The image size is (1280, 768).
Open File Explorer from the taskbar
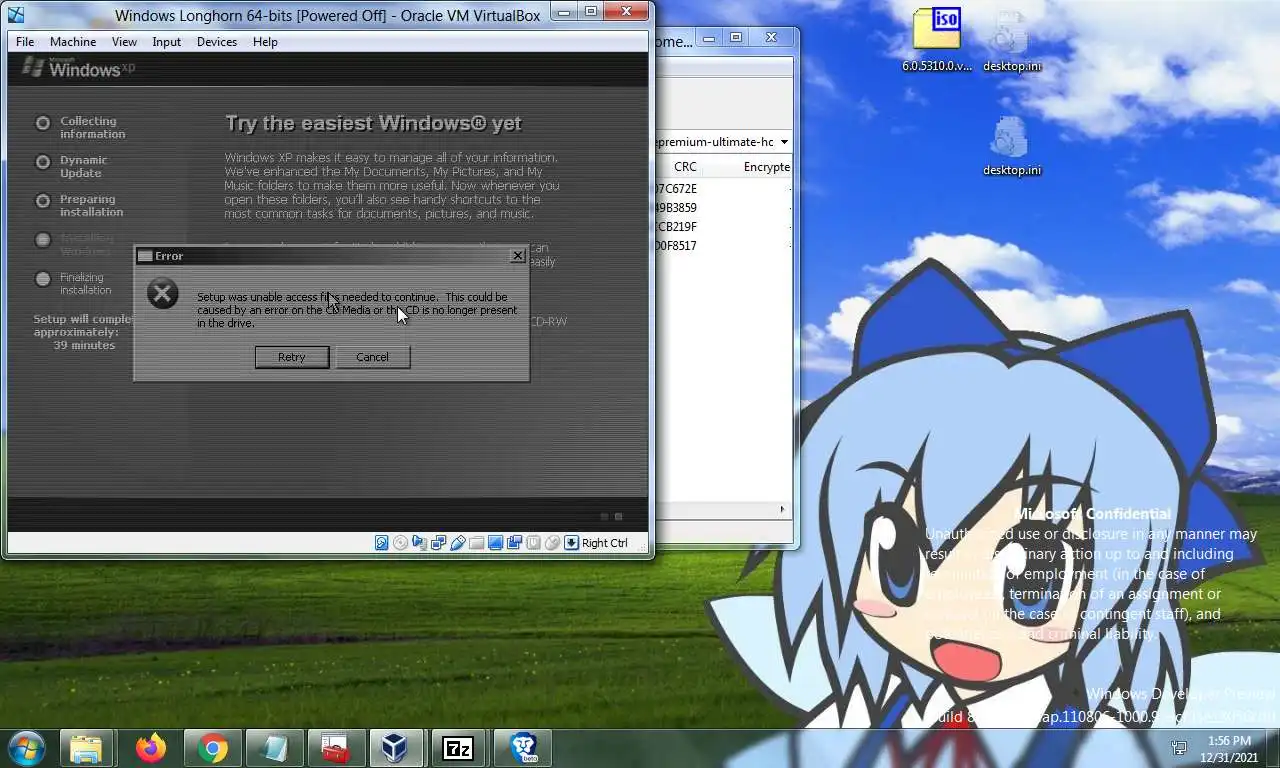click(86, 748)
